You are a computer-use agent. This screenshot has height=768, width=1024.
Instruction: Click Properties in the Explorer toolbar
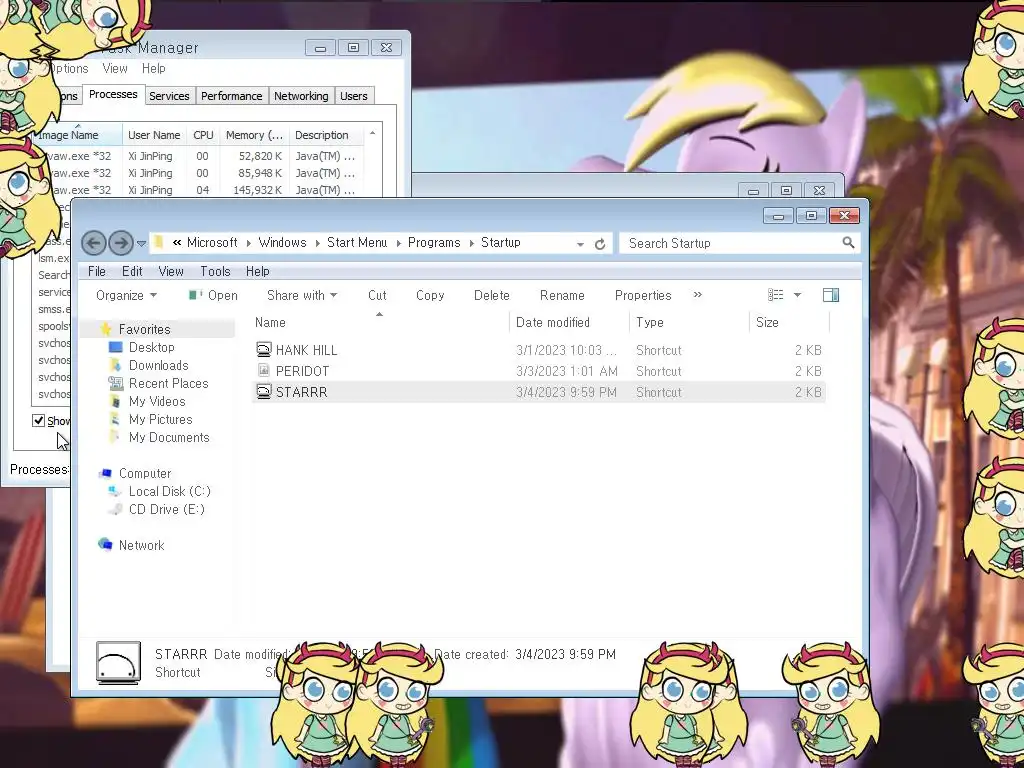click(643, 295)
